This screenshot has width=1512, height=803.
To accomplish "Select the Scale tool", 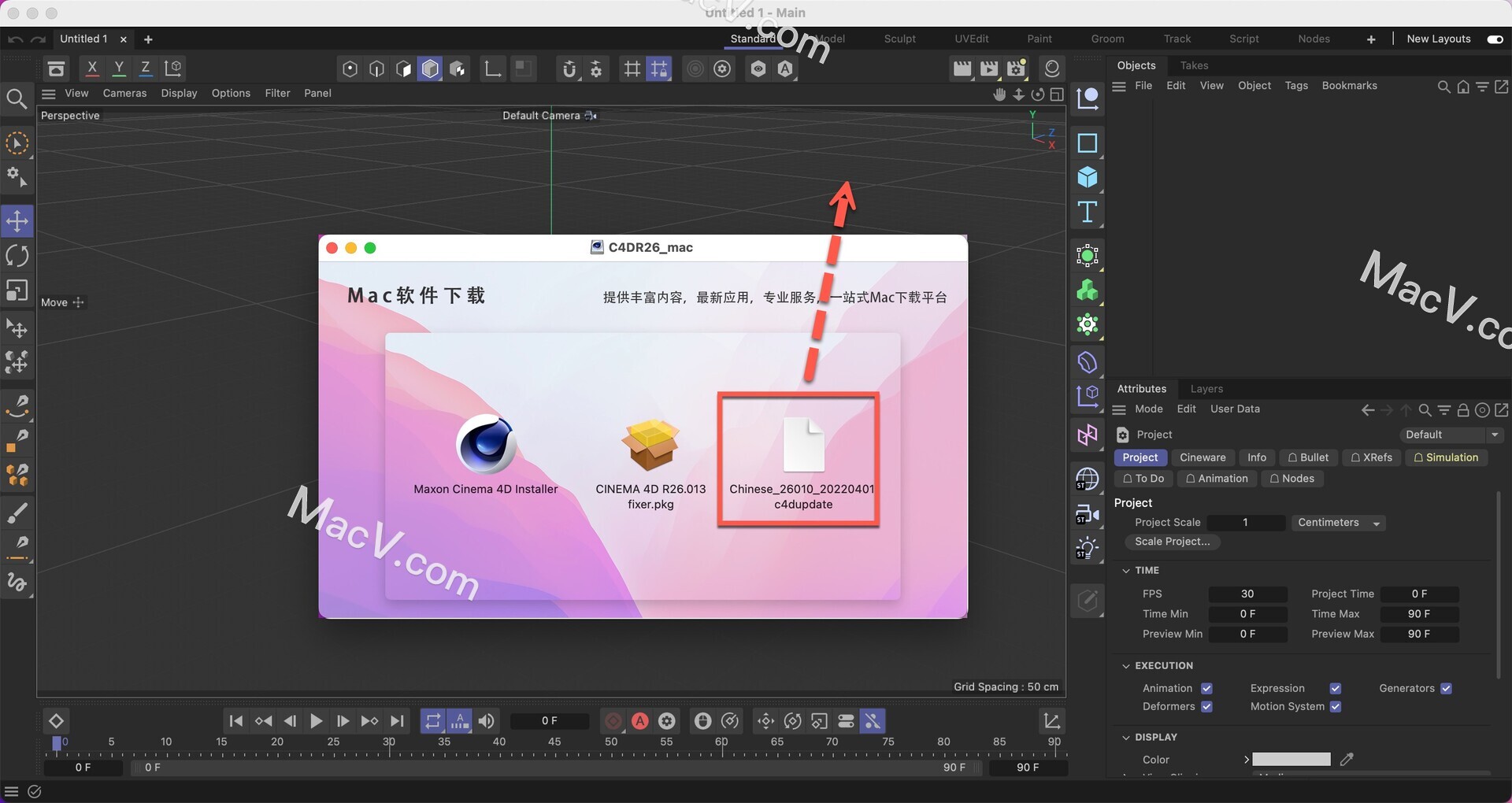I will click(x=17, y=290).
